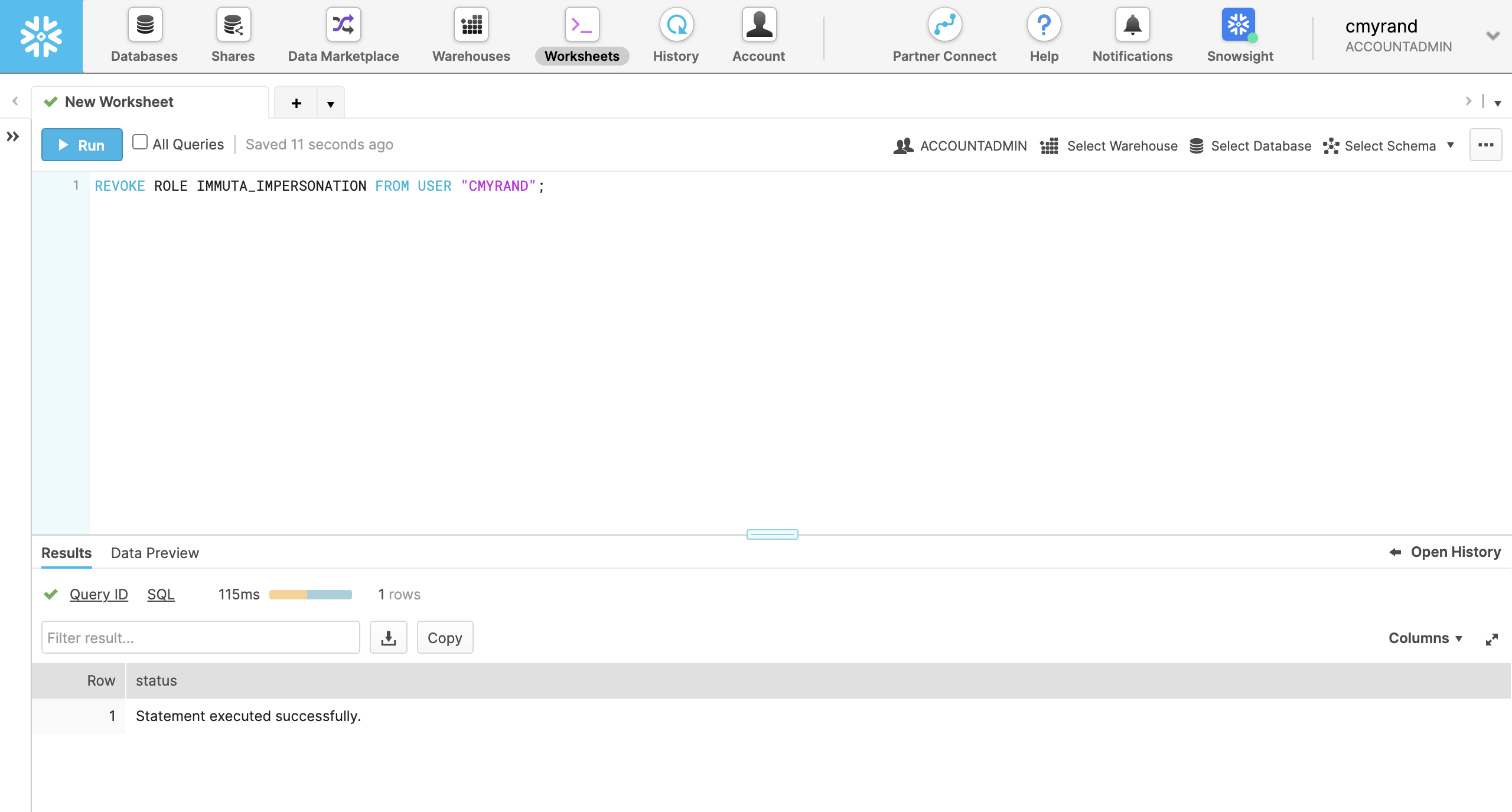Expand the worksheet options dropdown arrow
Screen dimensions: 1512x812
(330, 102)
